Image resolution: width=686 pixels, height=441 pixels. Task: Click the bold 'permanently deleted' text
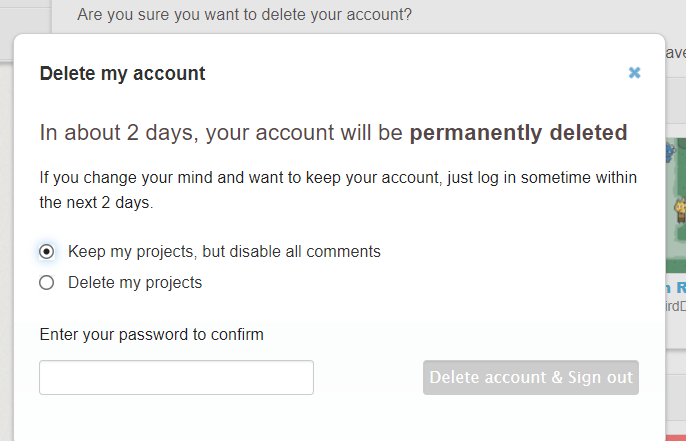pyautogui.click(x=518, y=133)
